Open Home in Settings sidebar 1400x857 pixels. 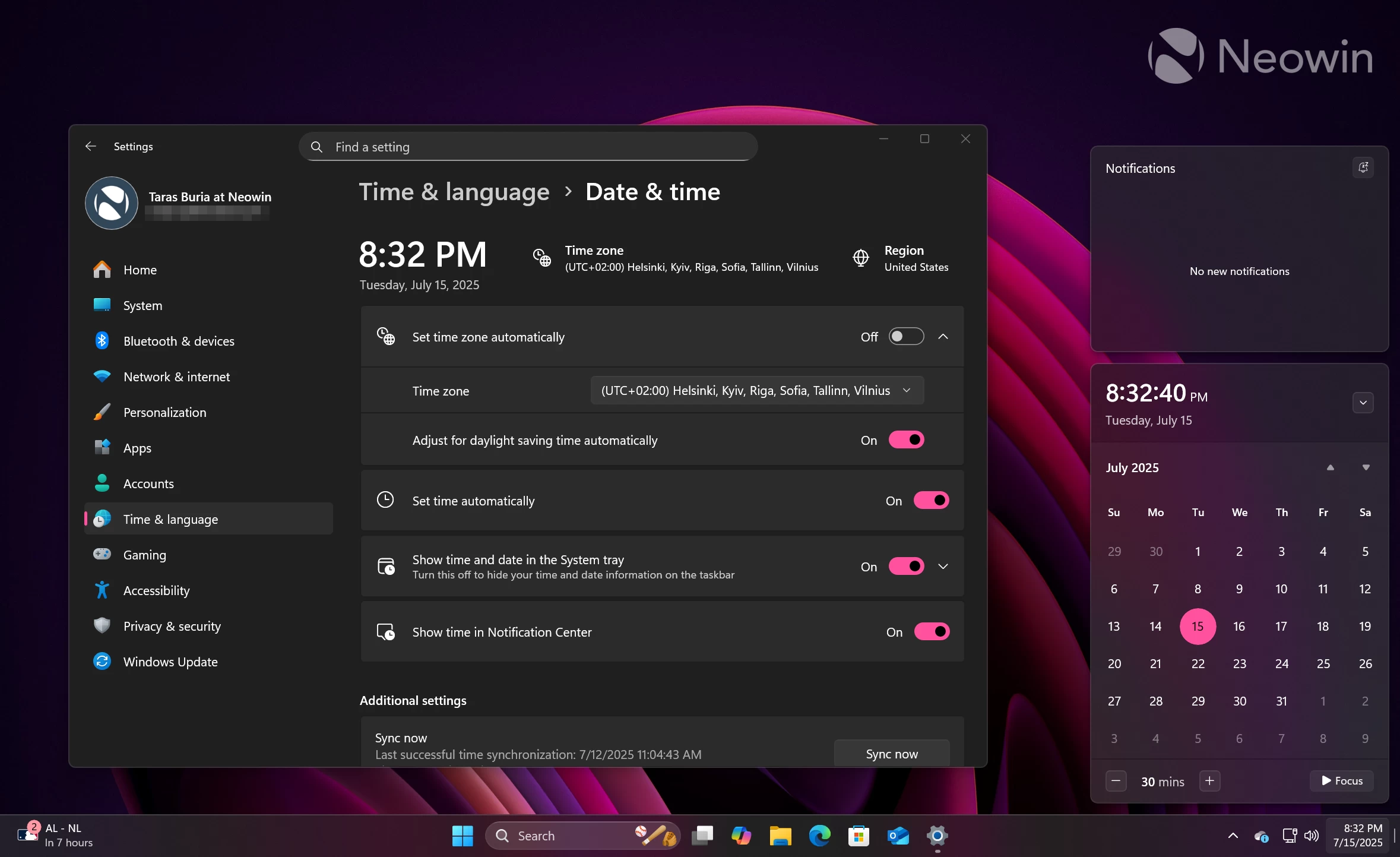208,270
